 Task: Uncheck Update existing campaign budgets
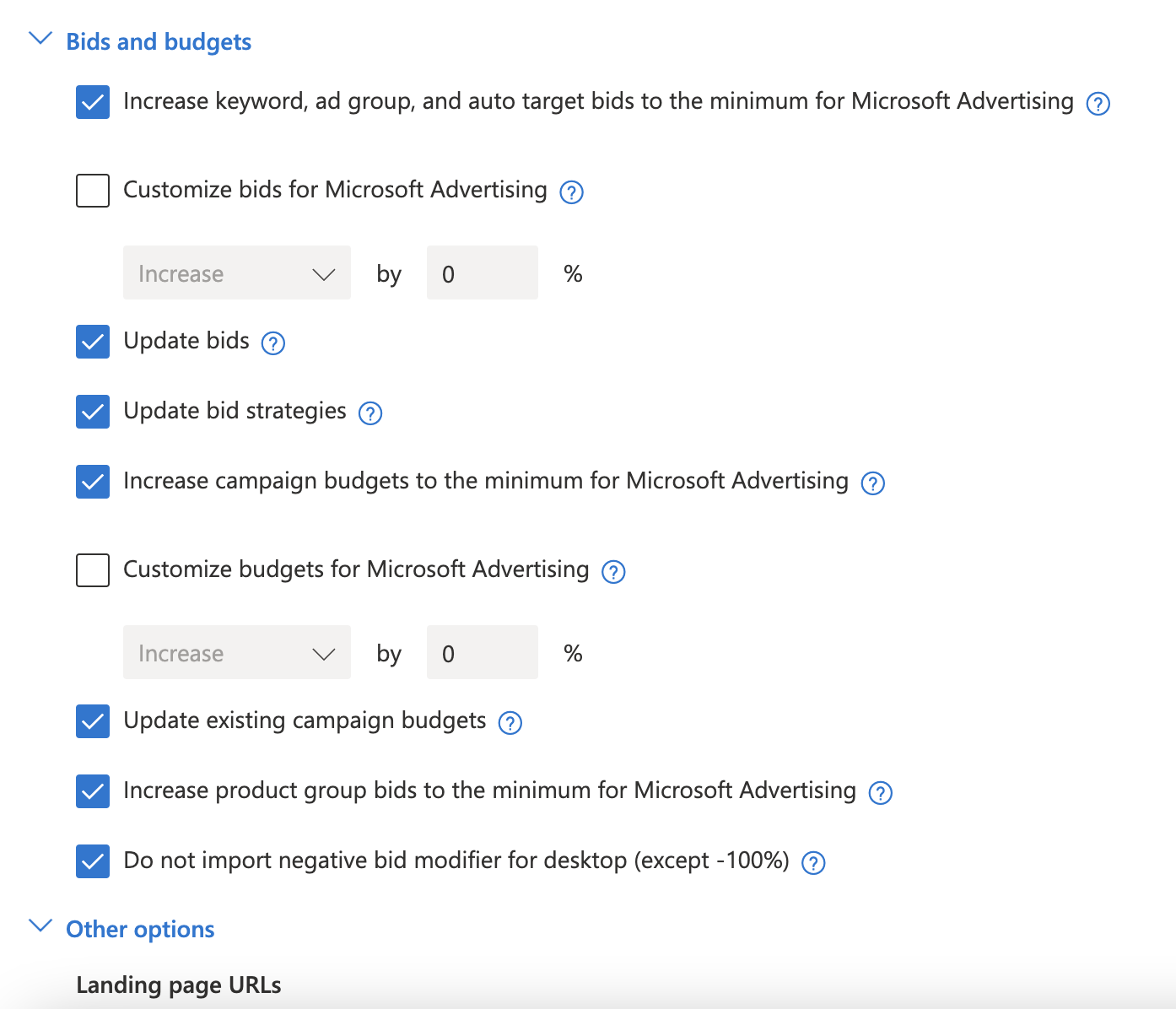93,721
